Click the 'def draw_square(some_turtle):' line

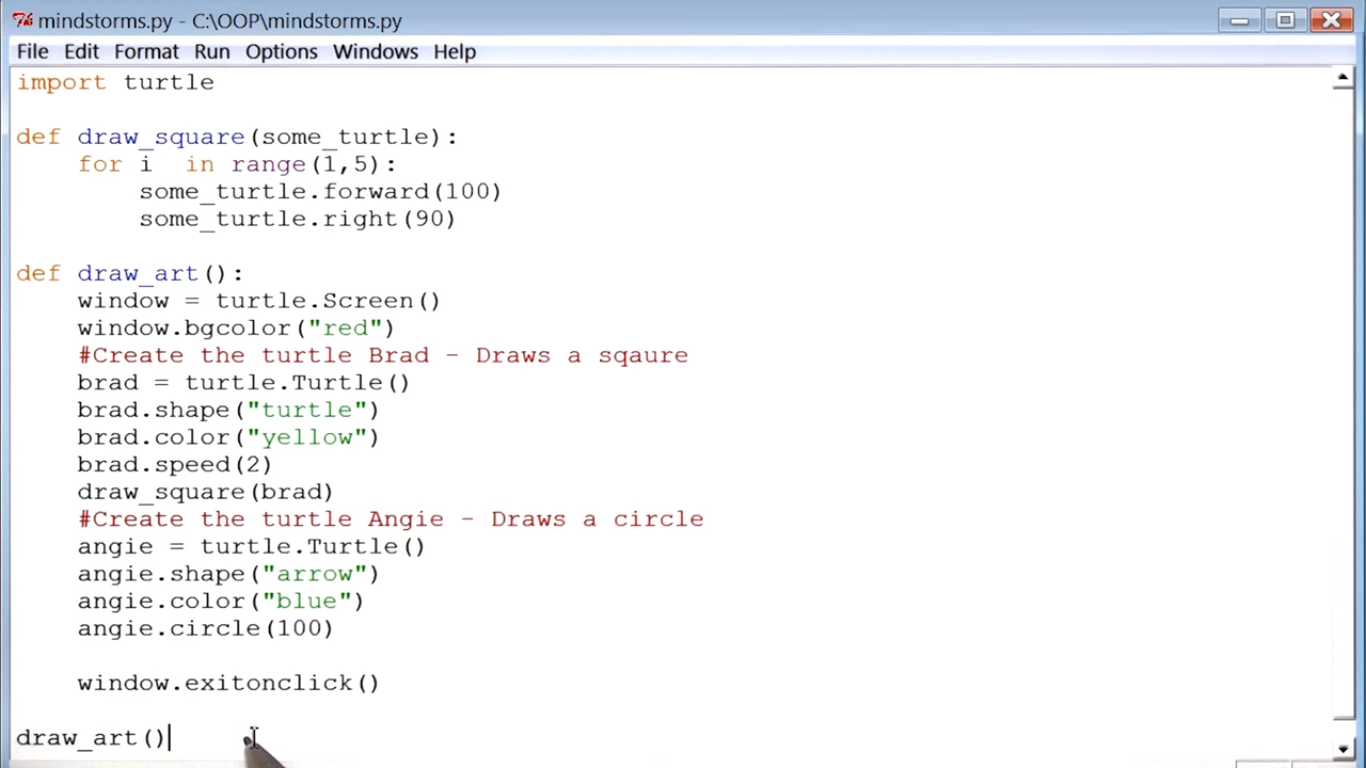pos(237,137)
